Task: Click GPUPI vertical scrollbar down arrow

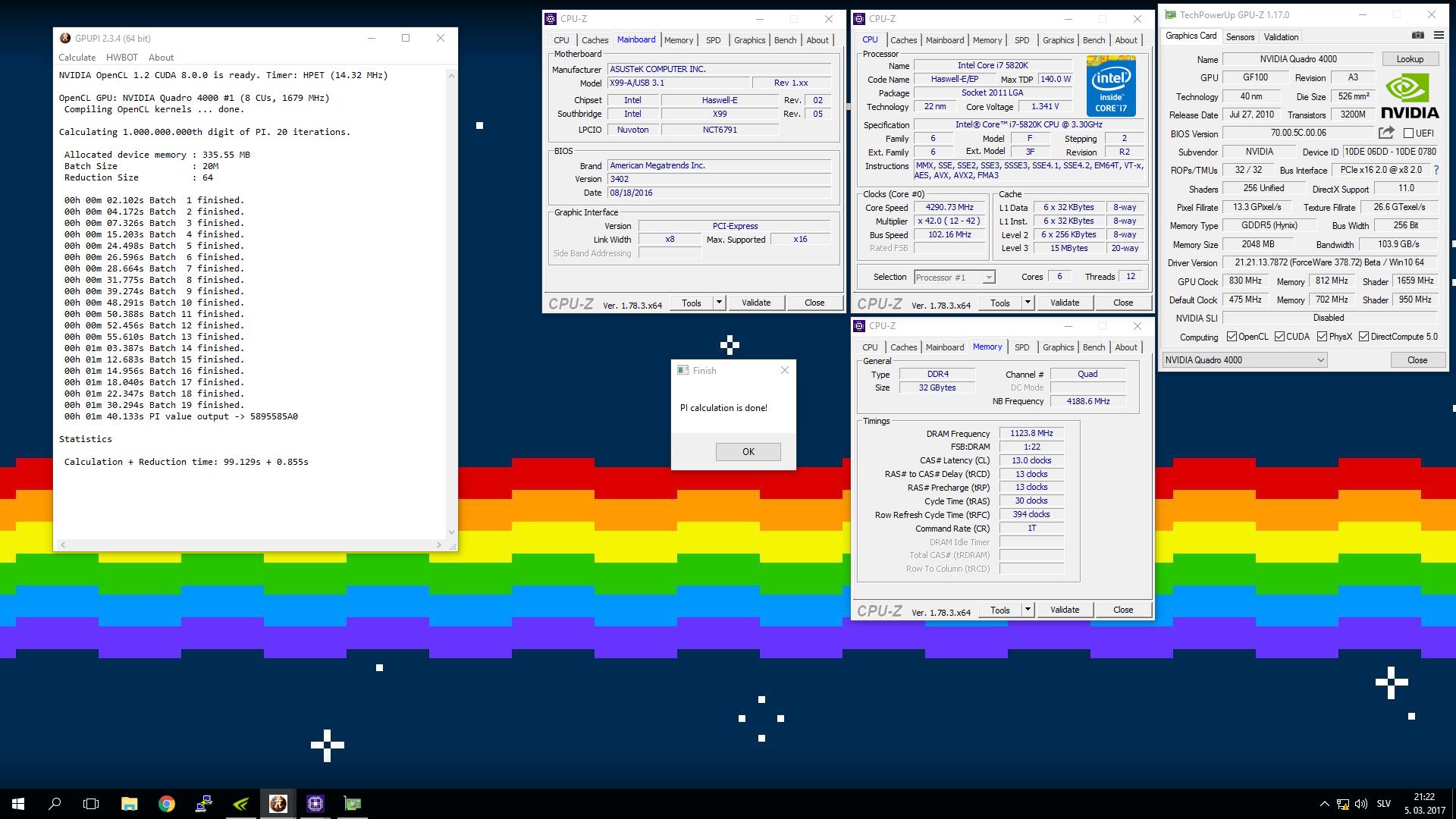Action: [x=452, y=532]
